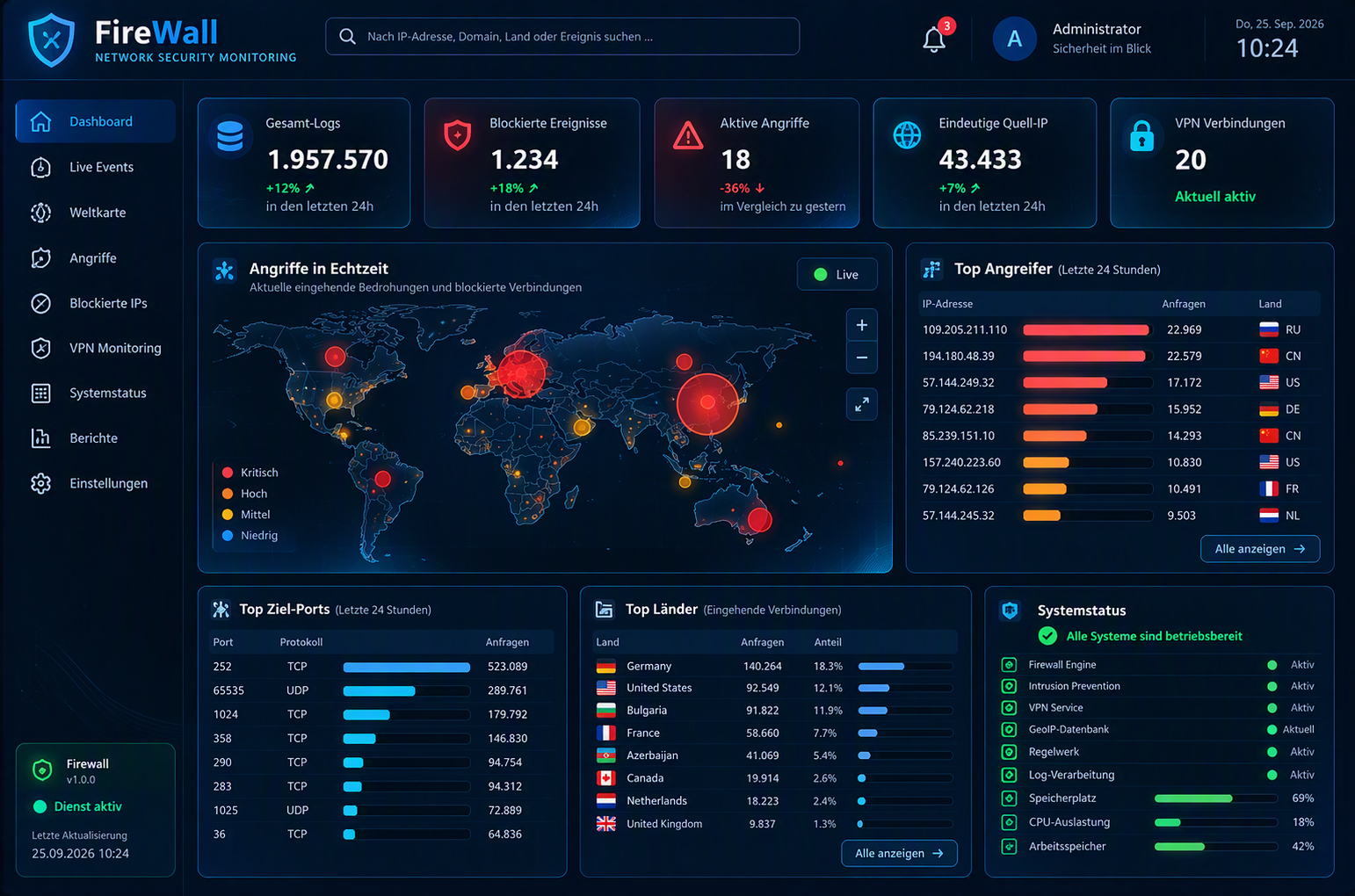Click the Top Ziel-Ports panel icon

click(x=221, y=609)
